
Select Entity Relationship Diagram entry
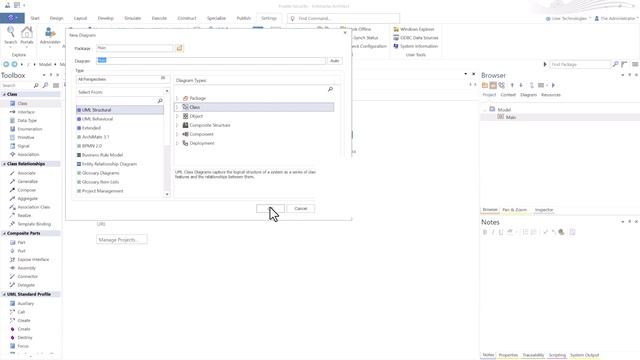[109, 164]
